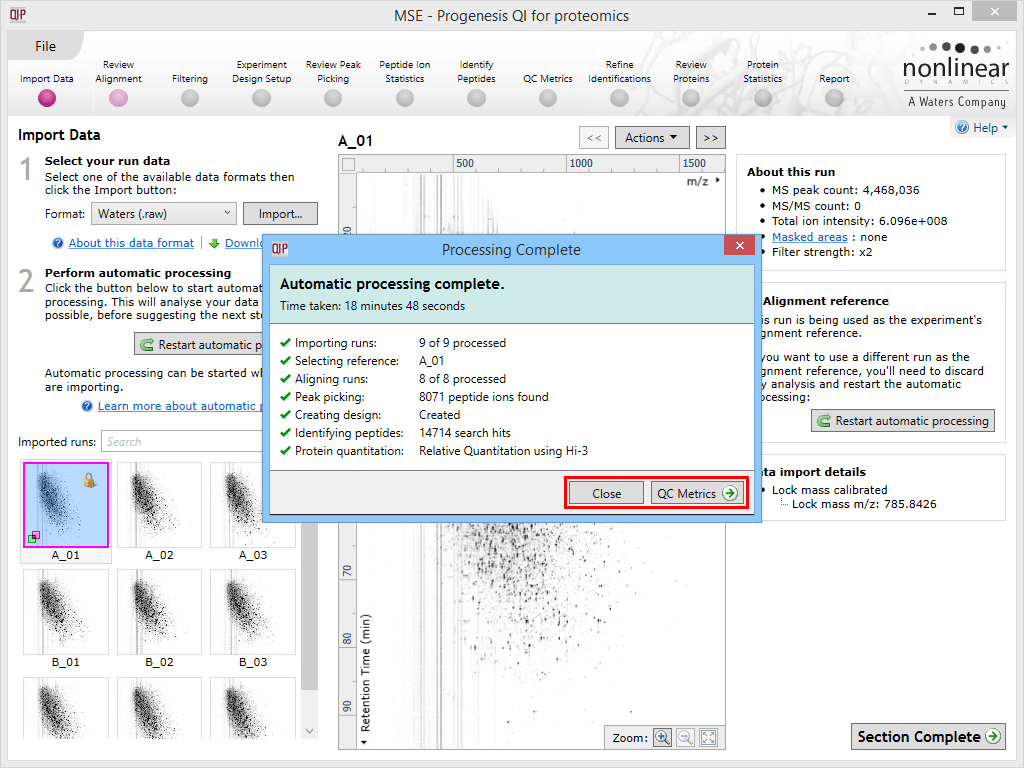Click the '14714 search hits' text
1024x768 pixels.
(x=464, y=433)
